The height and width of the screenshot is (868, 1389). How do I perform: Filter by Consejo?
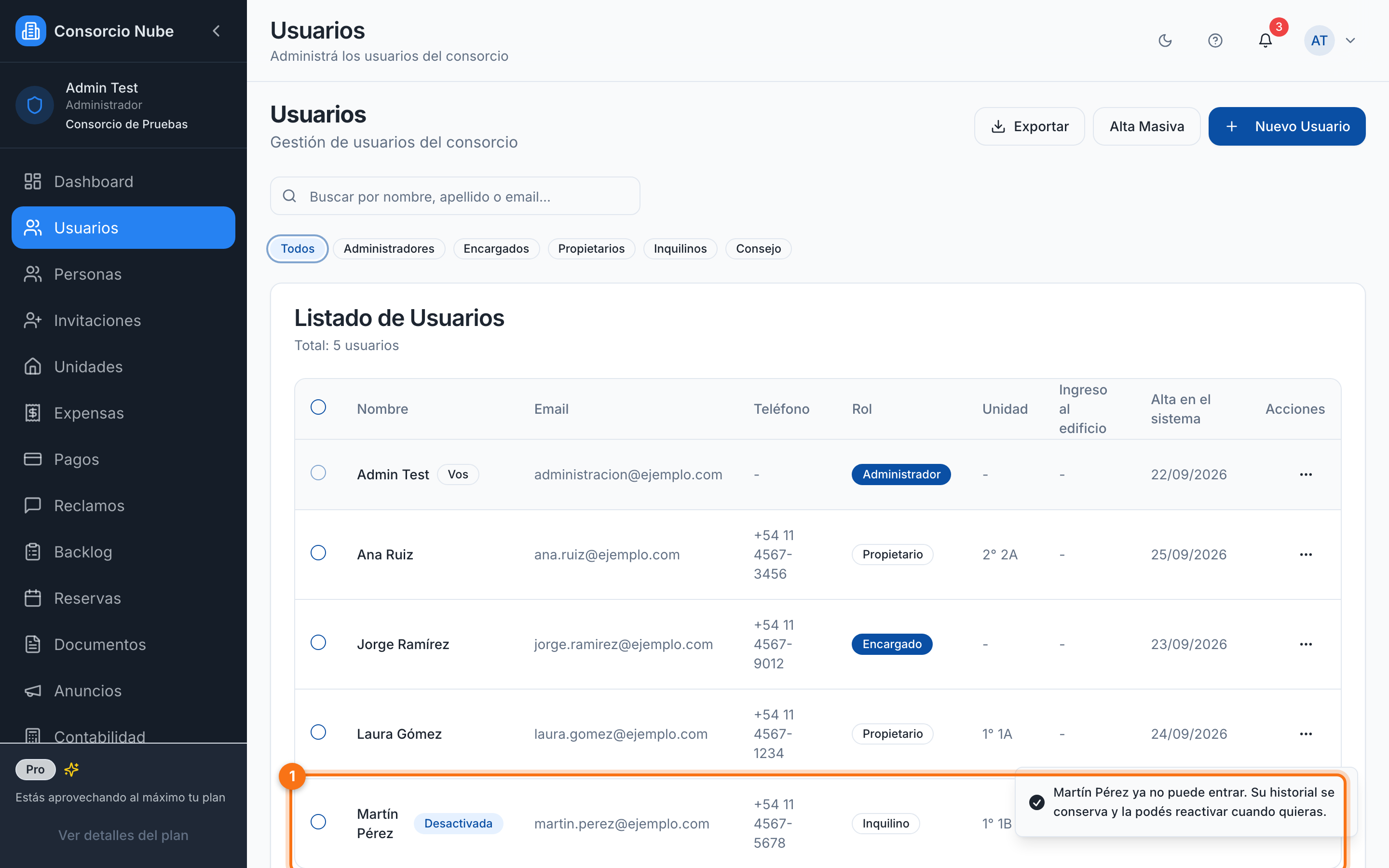(x=758, y=248)
